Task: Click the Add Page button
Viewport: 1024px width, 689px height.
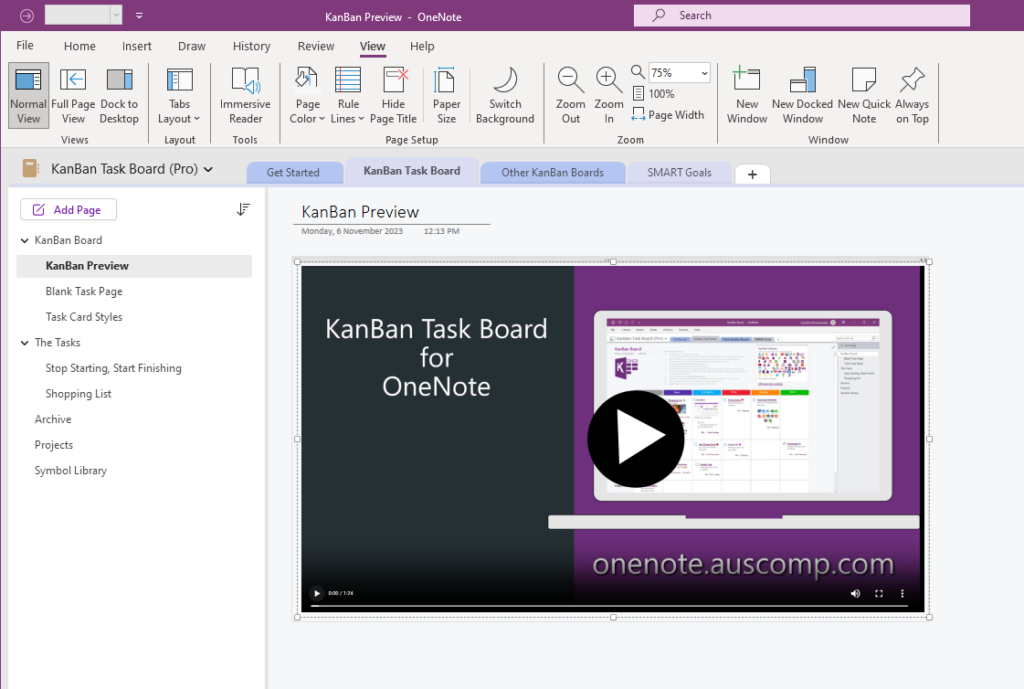Action: coord(68,209)
